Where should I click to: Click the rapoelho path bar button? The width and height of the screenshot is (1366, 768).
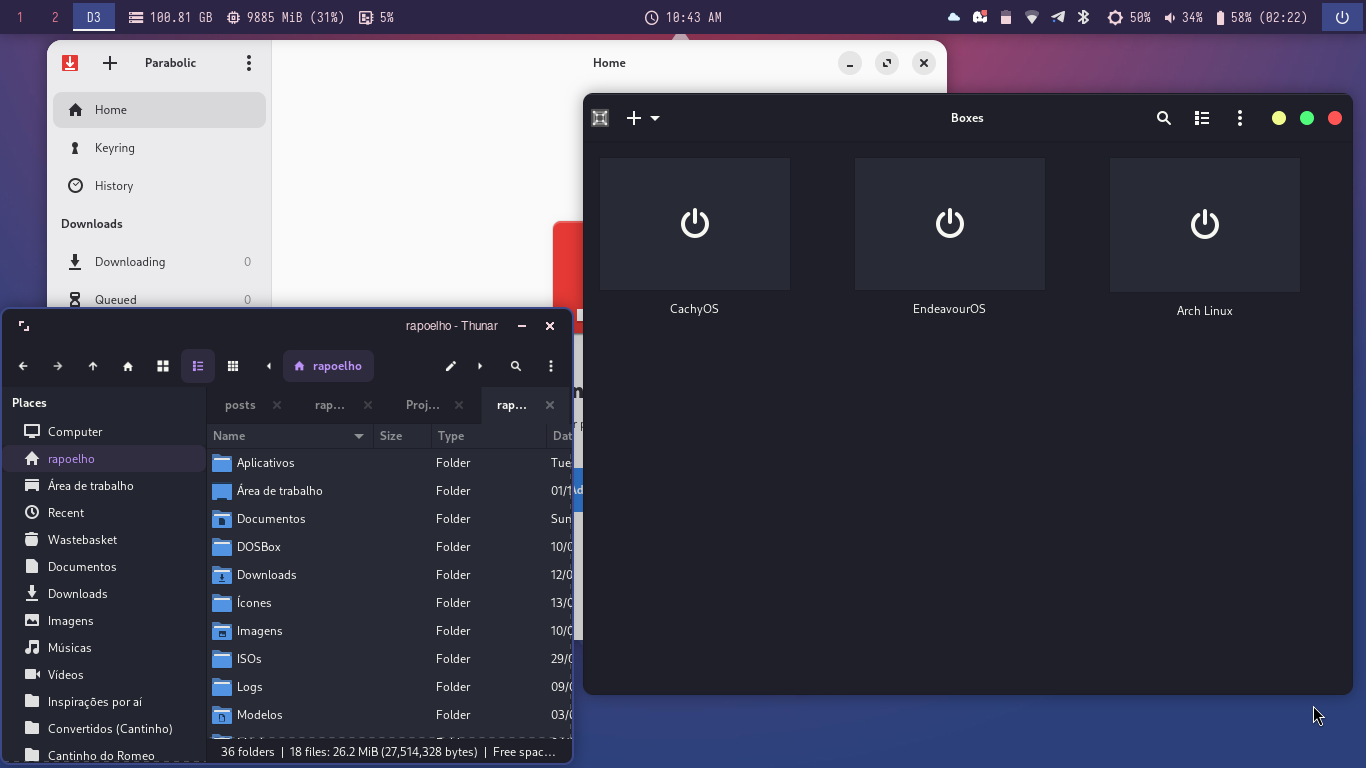[x=329, y=366]
